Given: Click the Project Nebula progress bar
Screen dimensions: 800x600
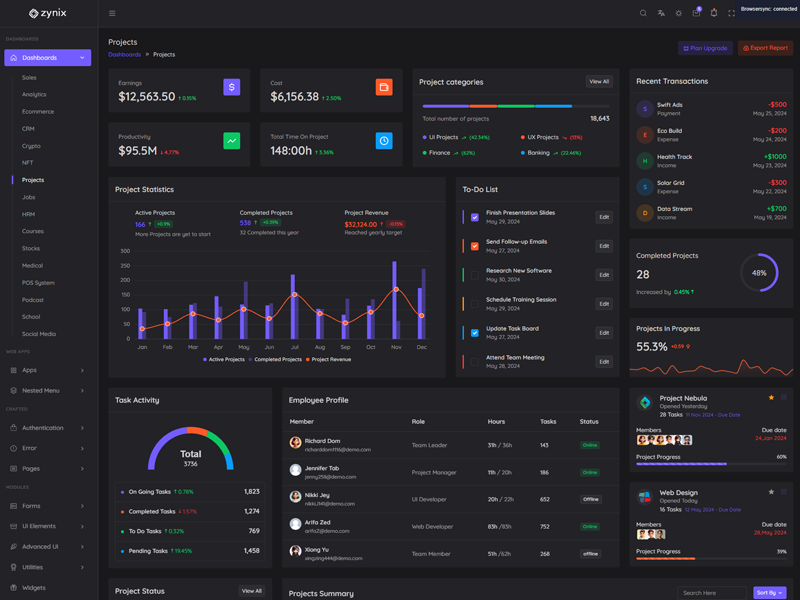Looking at the screenshot, I should coord(711,464).
